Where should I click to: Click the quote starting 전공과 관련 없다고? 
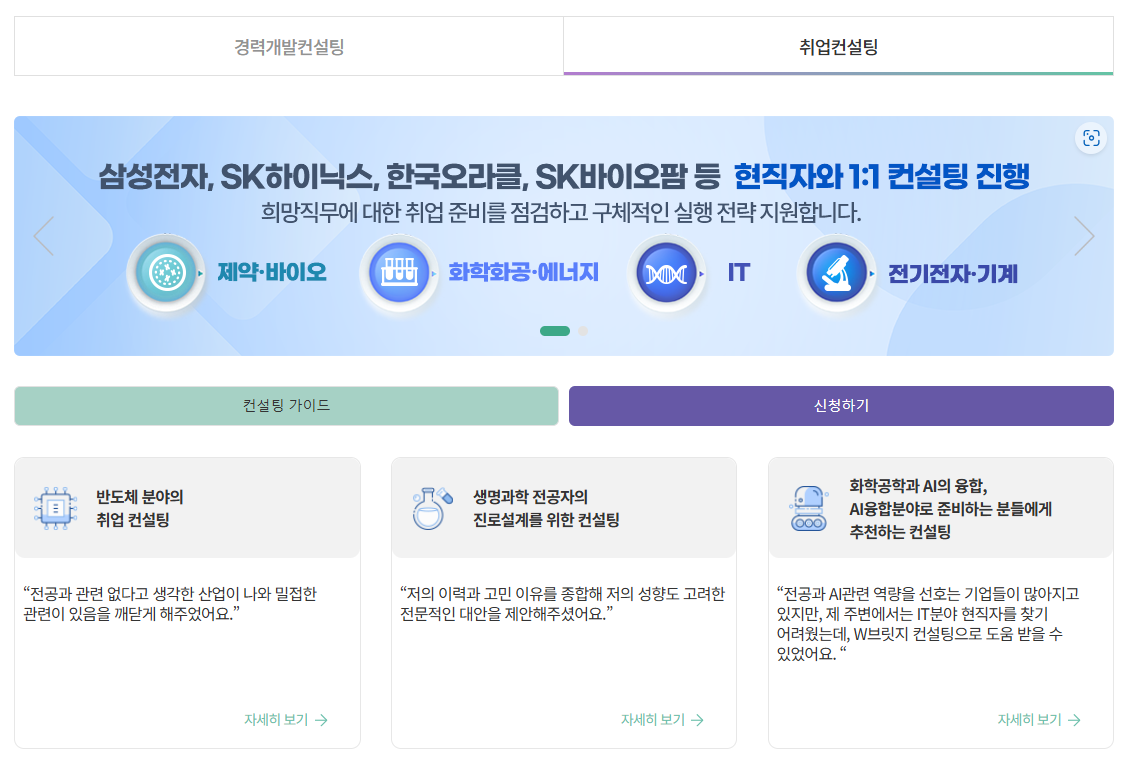click(x=170, y=604)
